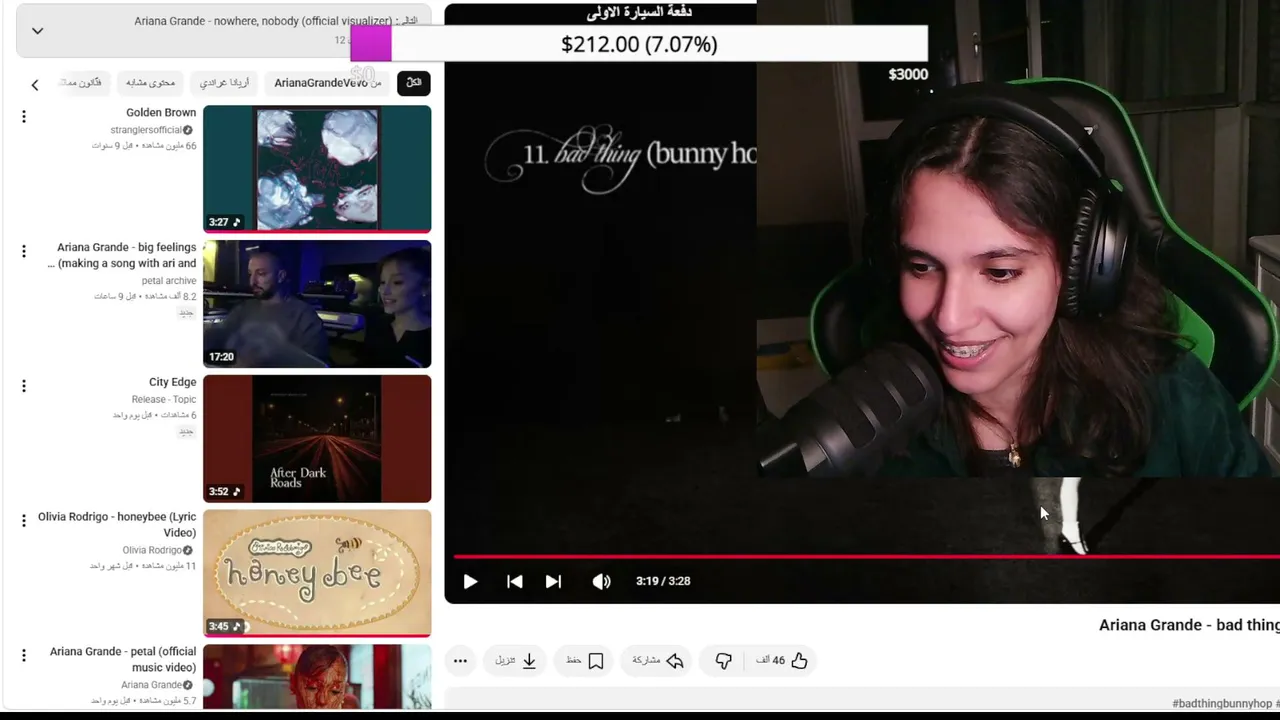1280x720 pixels.
Task: Expand the up-next queue panel chevron
Action: pyautogui.click(x=37, y=31)
